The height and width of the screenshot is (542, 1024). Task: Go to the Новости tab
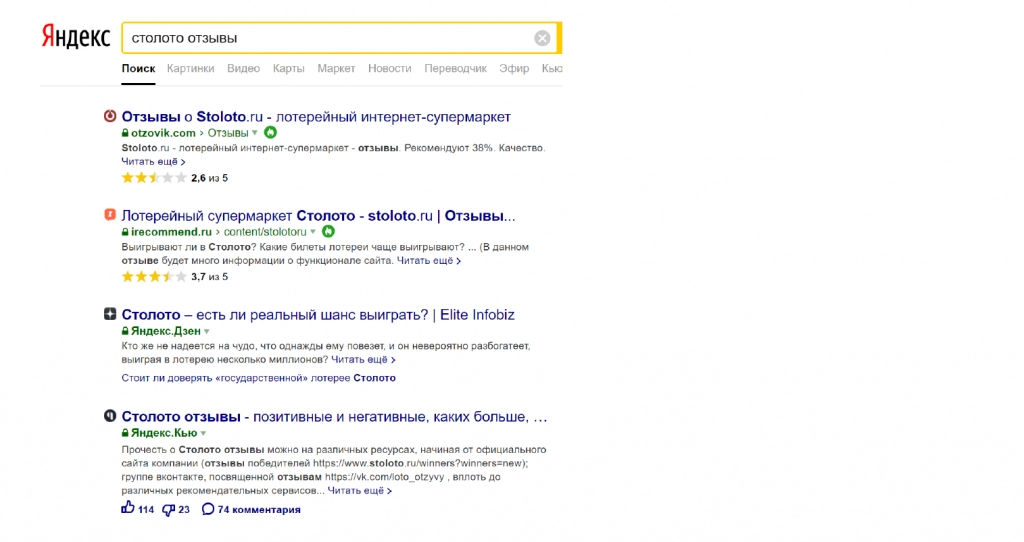(x=390, y=69)
